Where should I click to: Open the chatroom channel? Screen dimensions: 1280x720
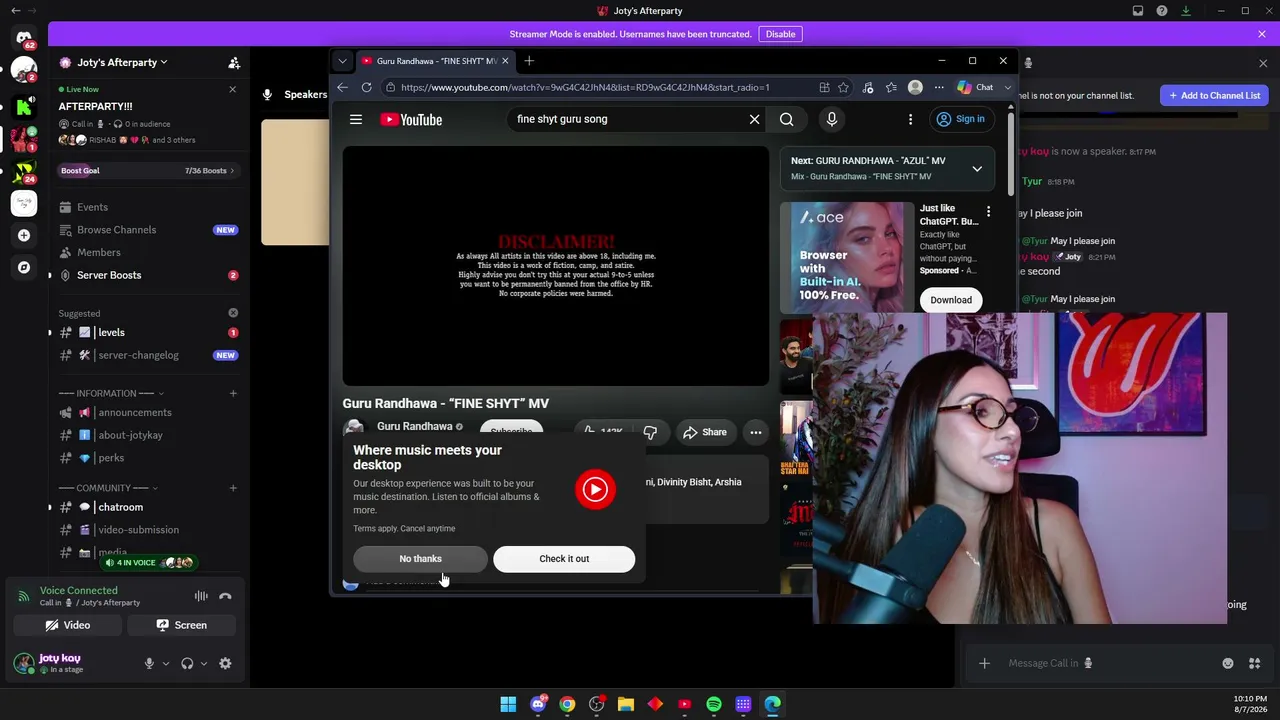[148, 507]
